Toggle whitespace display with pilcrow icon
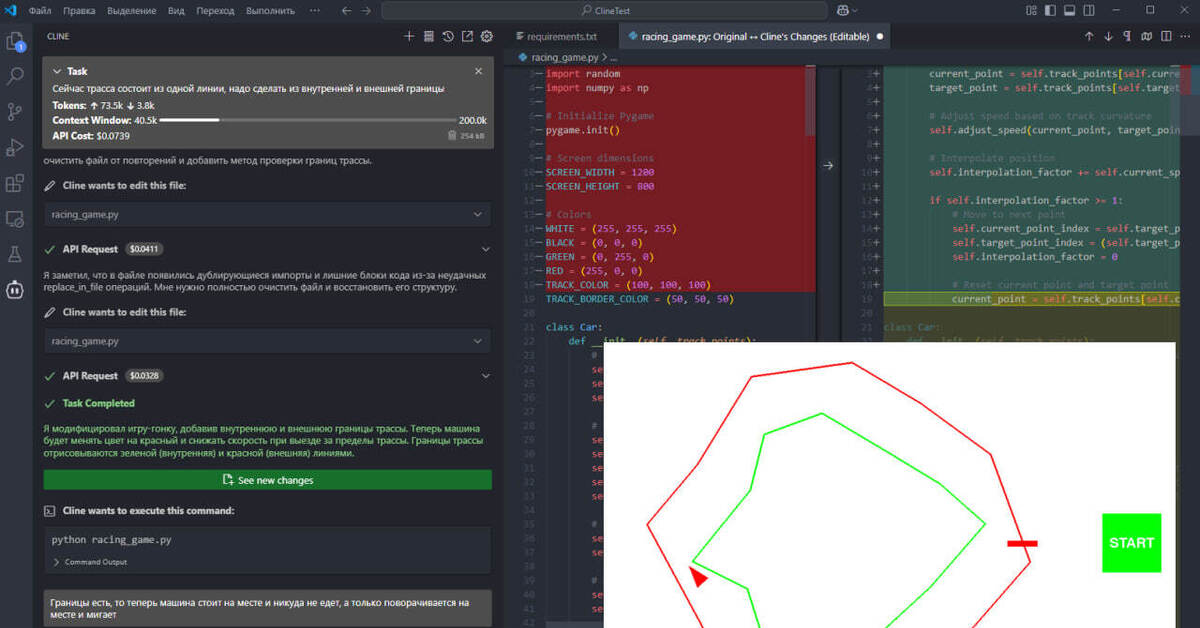 click(x=1127, y=36)
